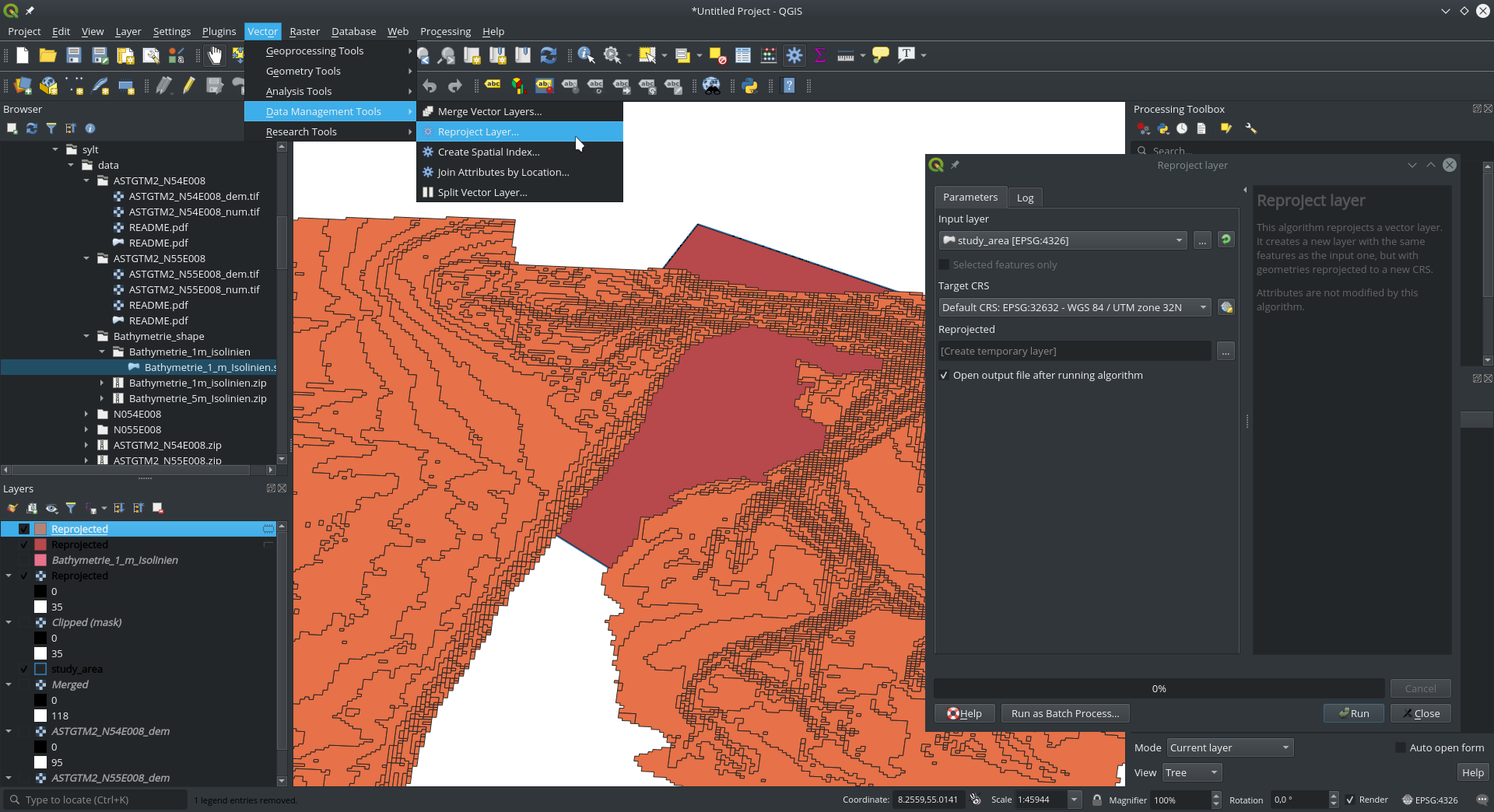Click Run as Batch Process
Viewport: 1494px width, 812px height.
point(1064,713)
